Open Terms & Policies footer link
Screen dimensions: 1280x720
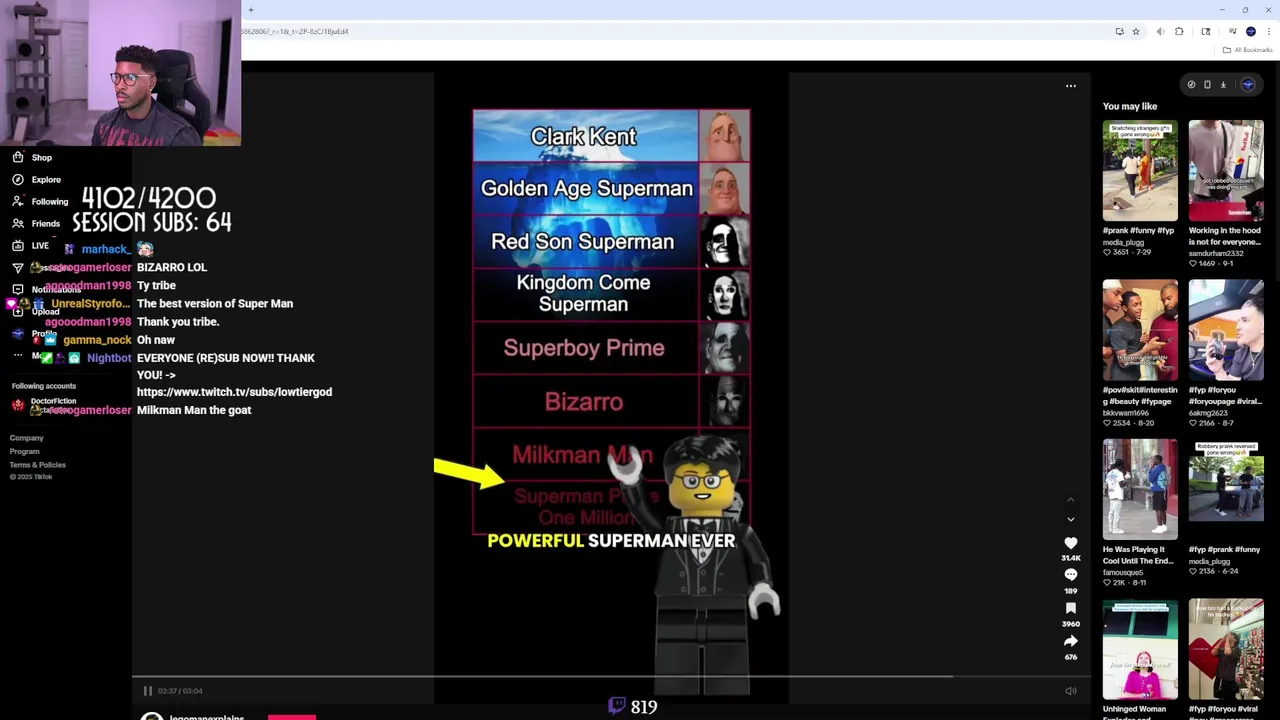pos(38,465)
